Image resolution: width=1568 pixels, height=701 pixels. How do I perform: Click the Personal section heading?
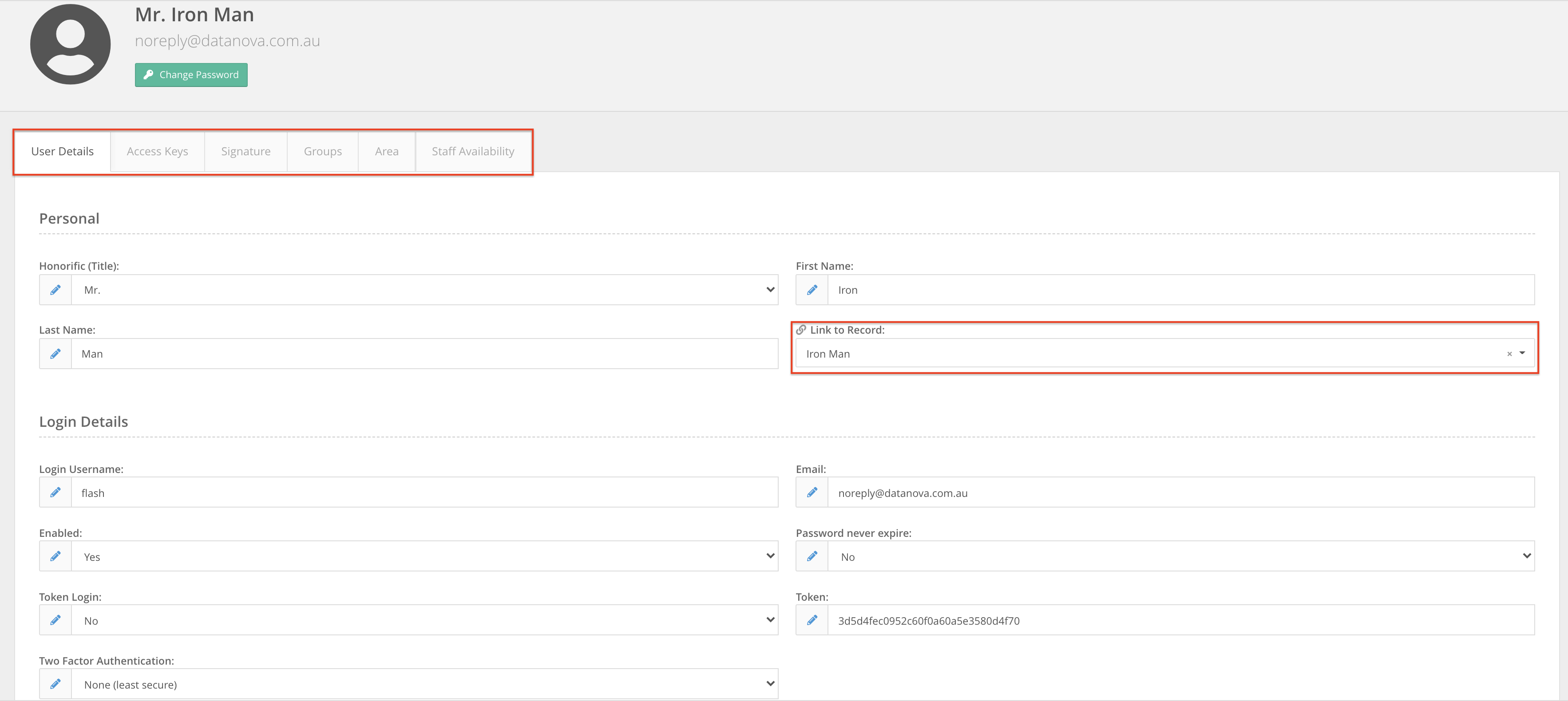69,218
